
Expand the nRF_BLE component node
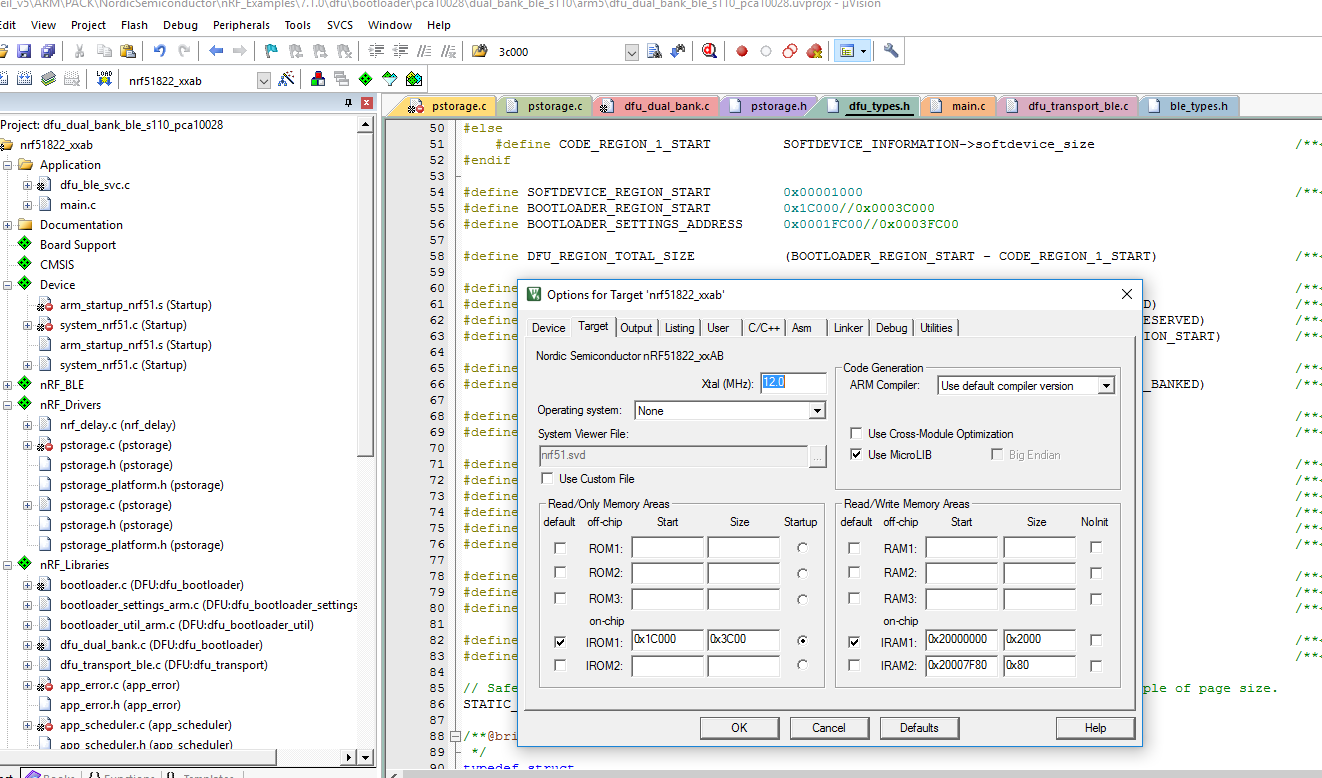click(8, 385)
